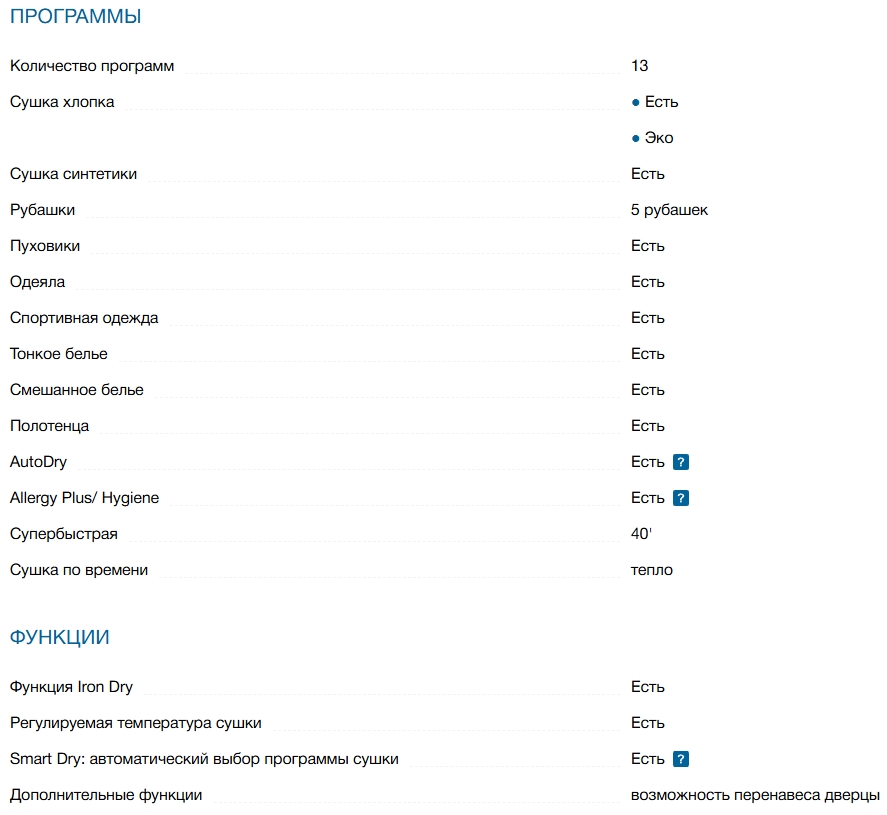Click the ПРОГРАММЫ section heading

75,16
